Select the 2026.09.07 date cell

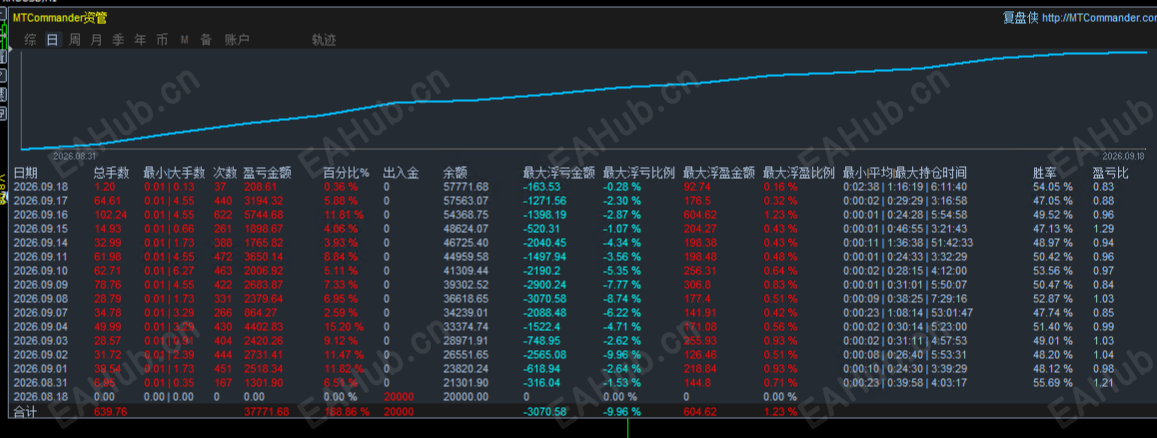click(41, 312)
